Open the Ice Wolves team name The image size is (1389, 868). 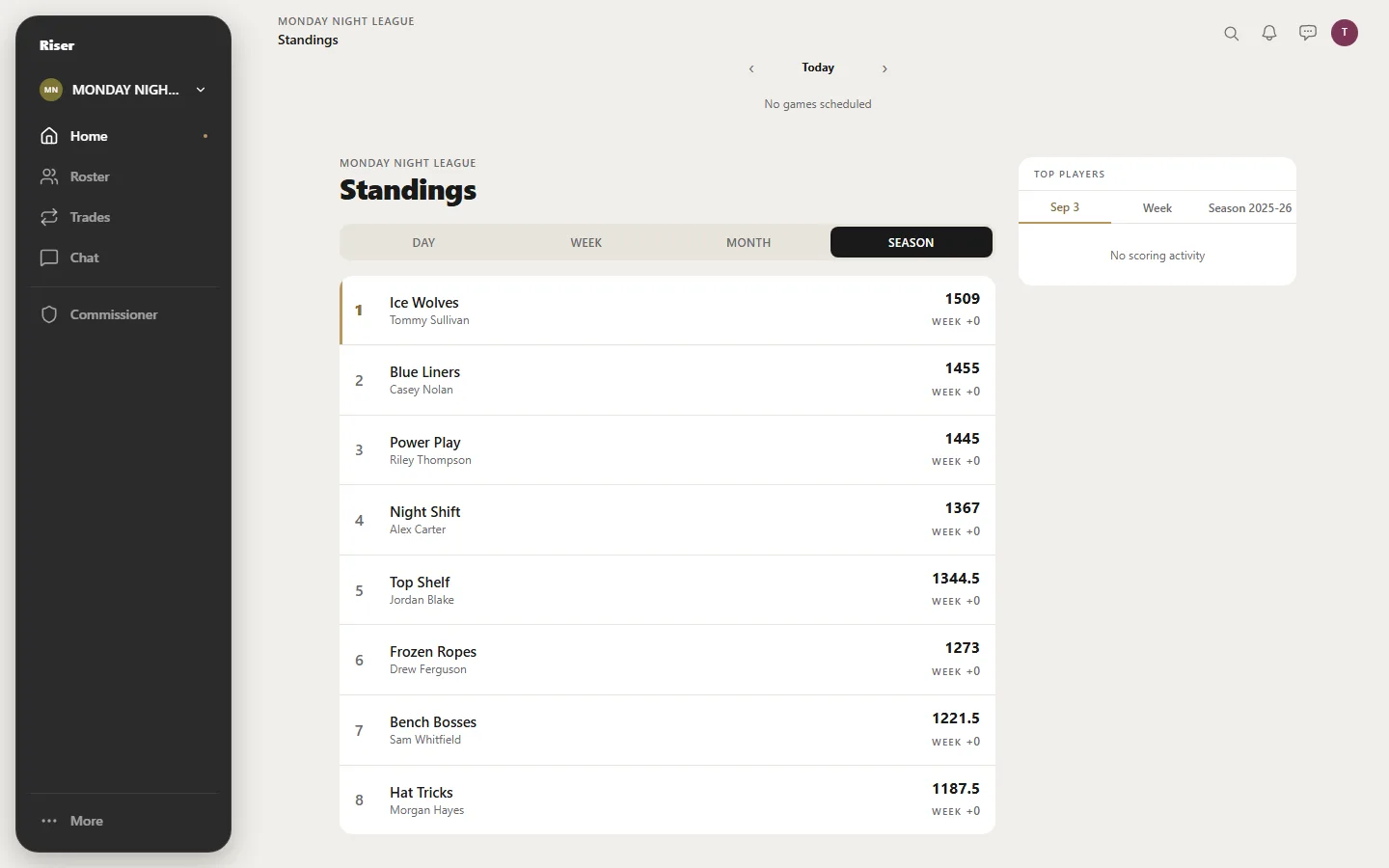click(x=424, y=303)
